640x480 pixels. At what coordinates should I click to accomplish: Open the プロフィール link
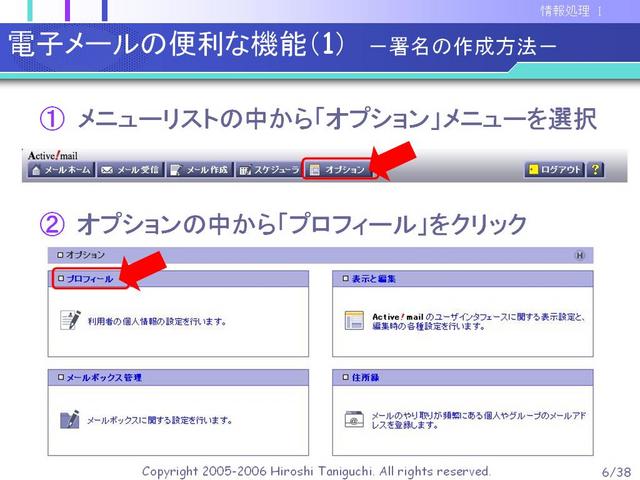point(90,279)
